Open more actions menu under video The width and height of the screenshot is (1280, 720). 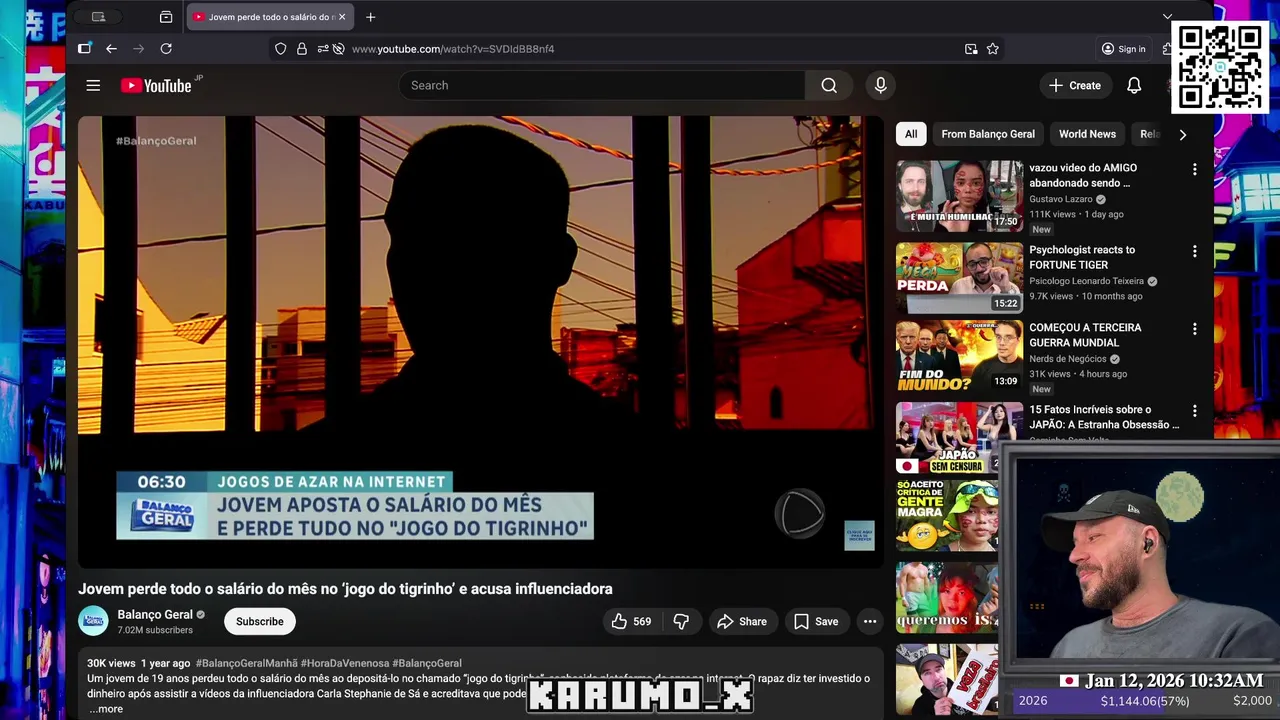[x=870, y=622]
